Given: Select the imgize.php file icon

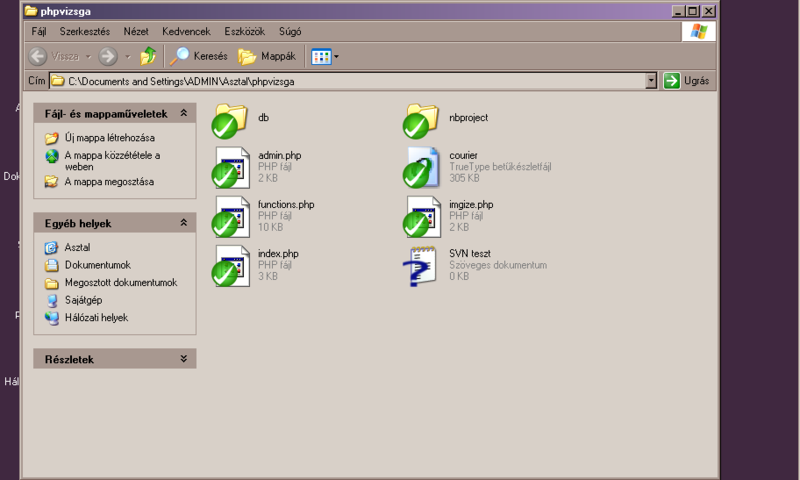Looking at the screenshot, I should pyautogui.click(x=422, y=217).
